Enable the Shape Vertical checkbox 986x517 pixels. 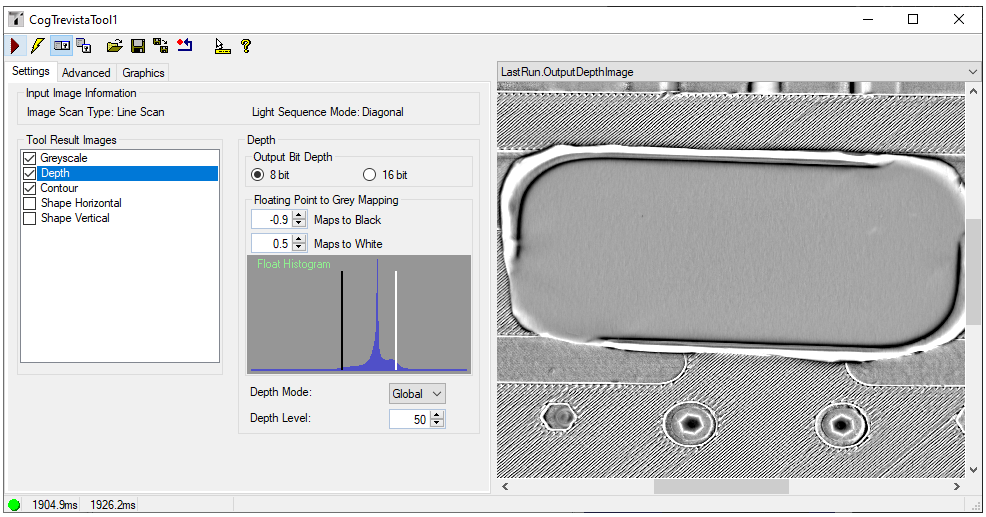(29, 218)
